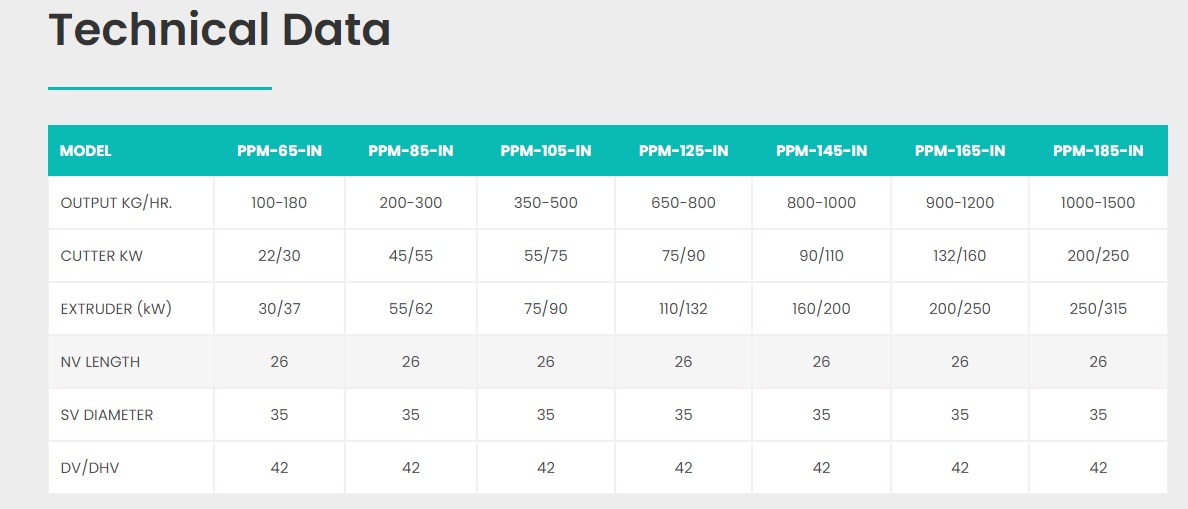Click the Technical Data heading

(220, 30)
